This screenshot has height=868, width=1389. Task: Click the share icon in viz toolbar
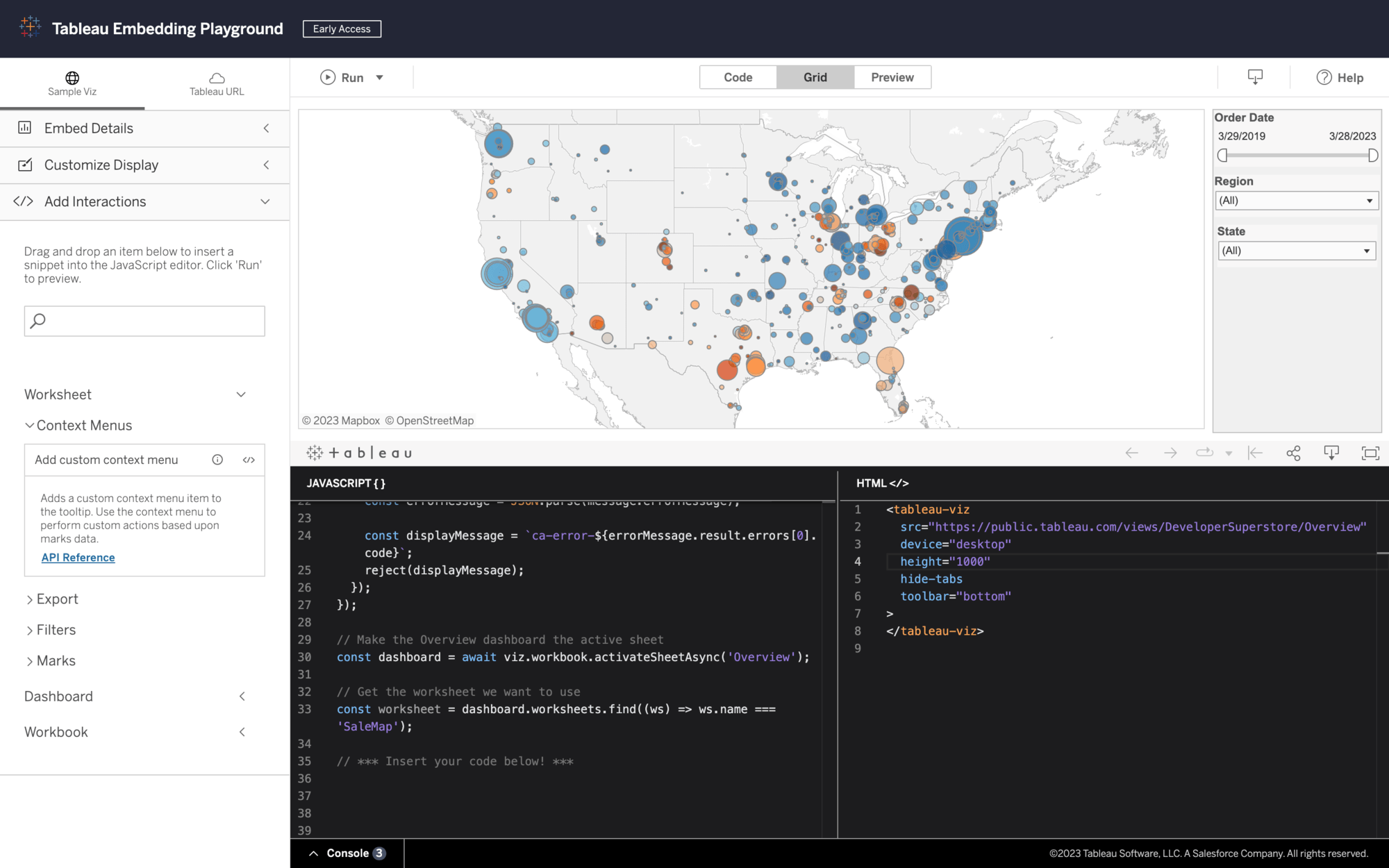pyautogui.click(x=1293, y=453)
